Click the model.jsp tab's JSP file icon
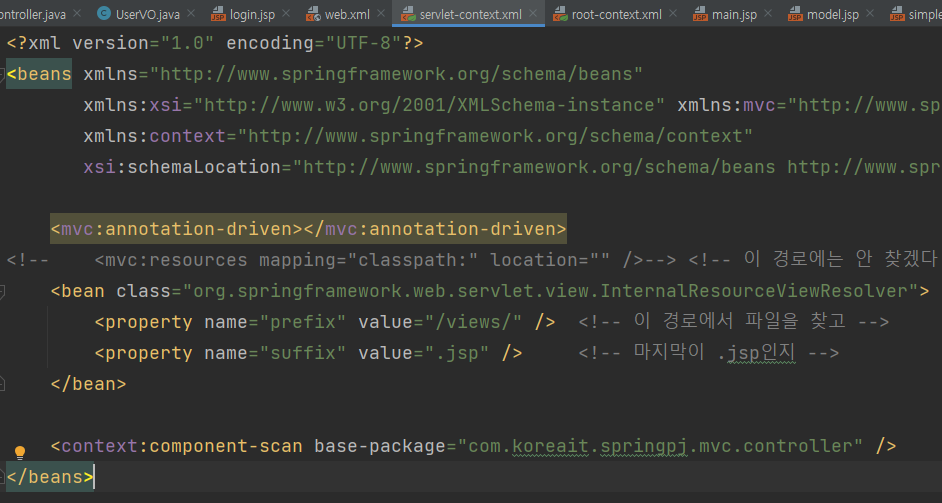The width and height of the screenshot is (942, 503). point(795,14)
